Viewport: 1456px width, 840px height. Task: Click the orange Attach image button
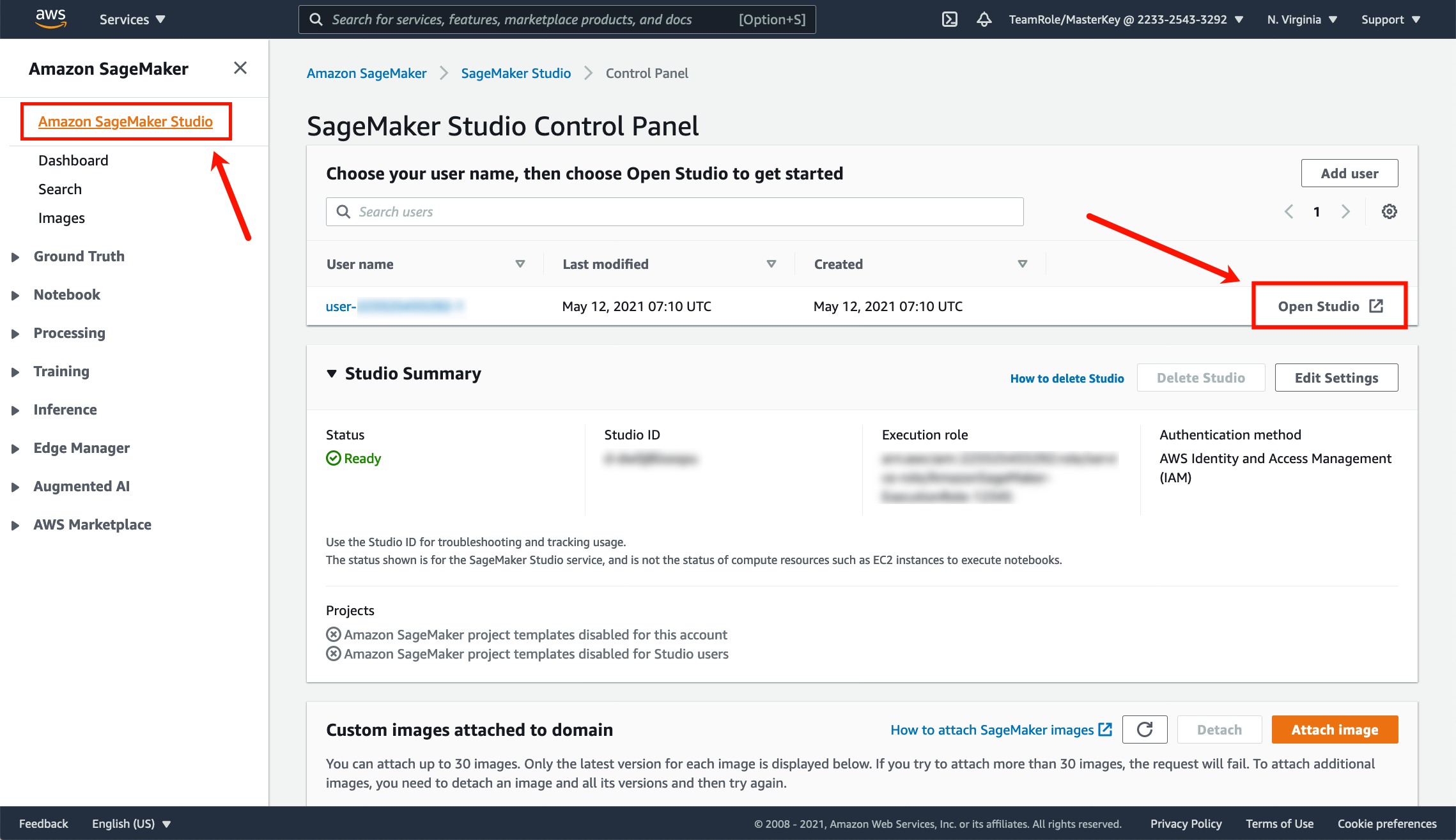tap(1335, 729)
